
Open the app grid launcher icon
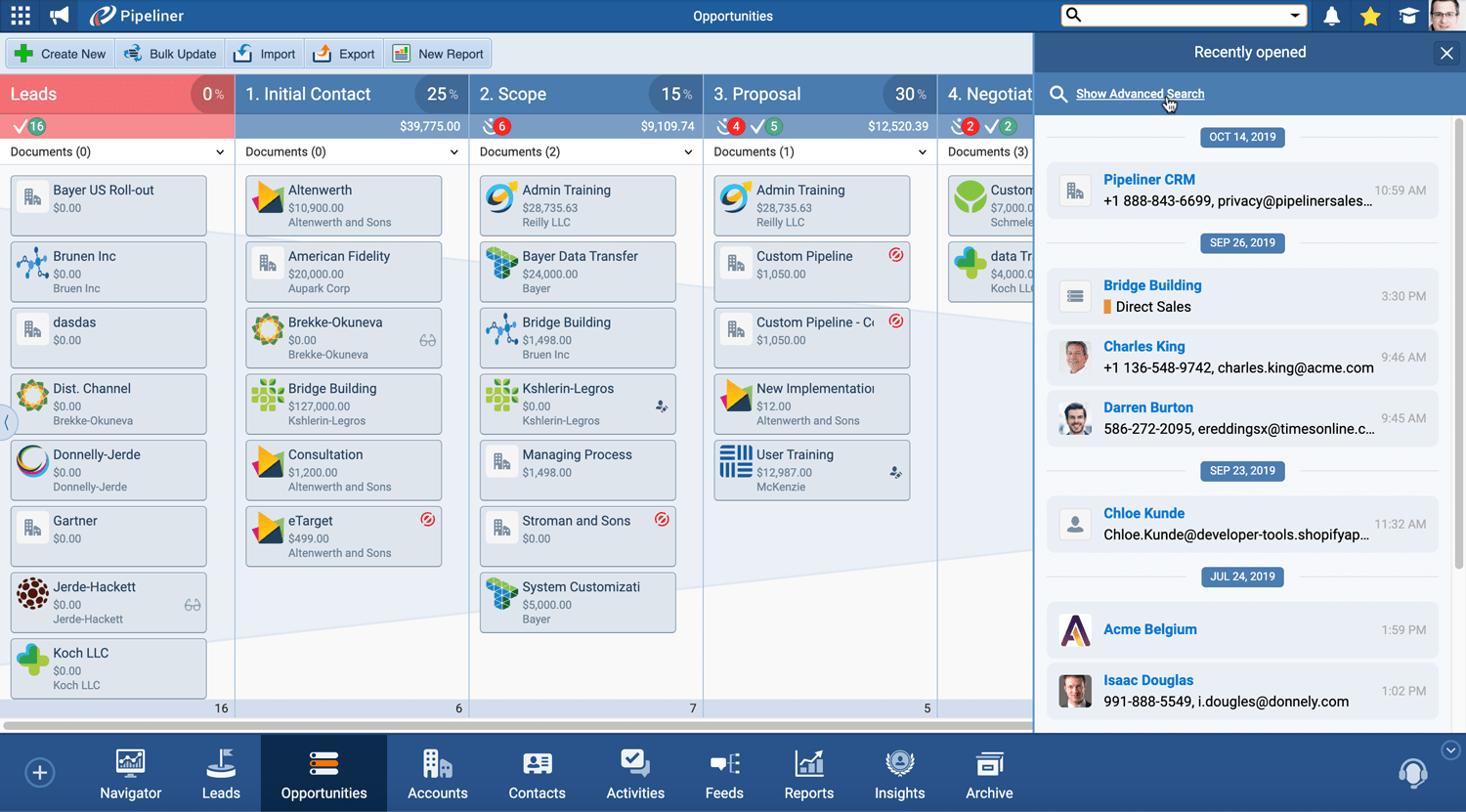pyautogui.click(x=21, y=16)
